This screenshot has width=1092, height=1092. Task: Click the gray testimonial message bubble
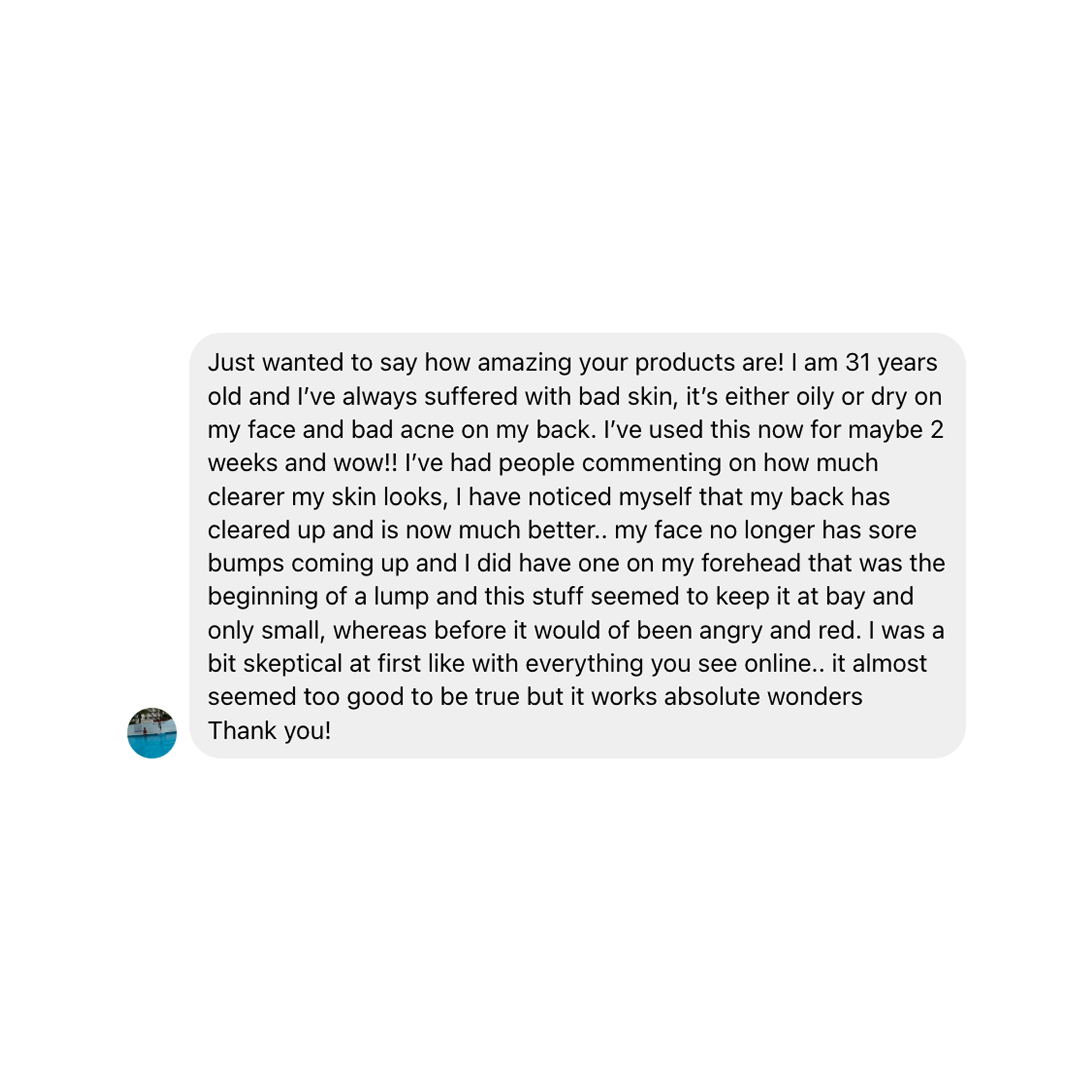click(x=577, y=545)
